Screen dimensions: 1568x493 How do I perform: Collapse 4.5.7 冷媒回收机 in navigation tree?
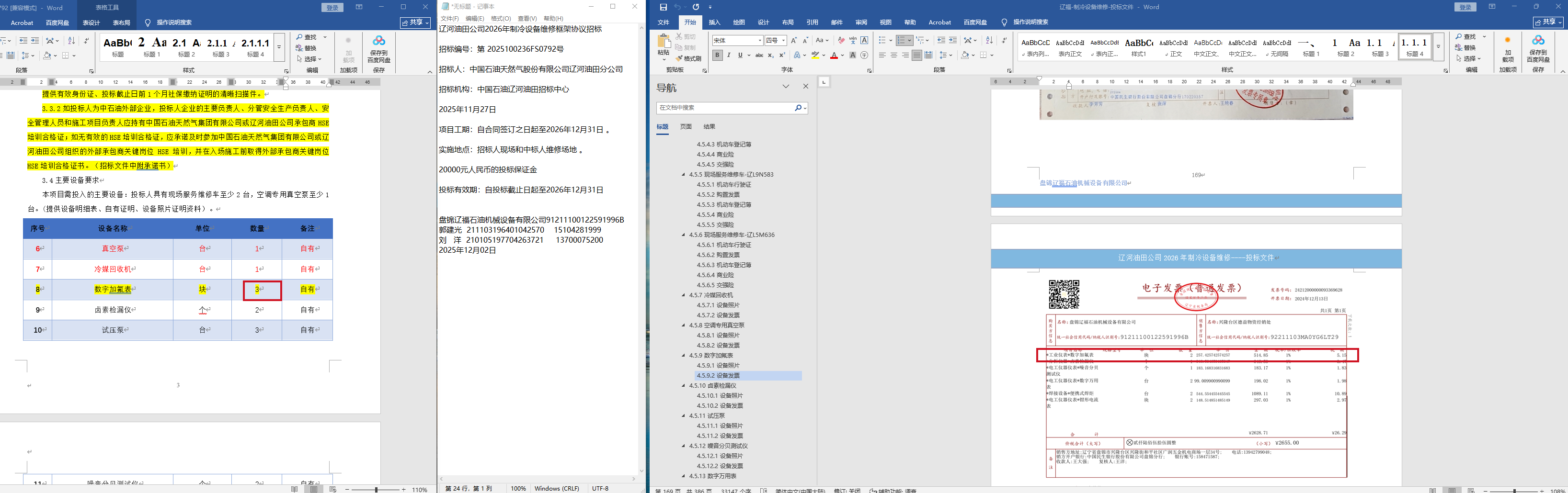tap(683, 295)
